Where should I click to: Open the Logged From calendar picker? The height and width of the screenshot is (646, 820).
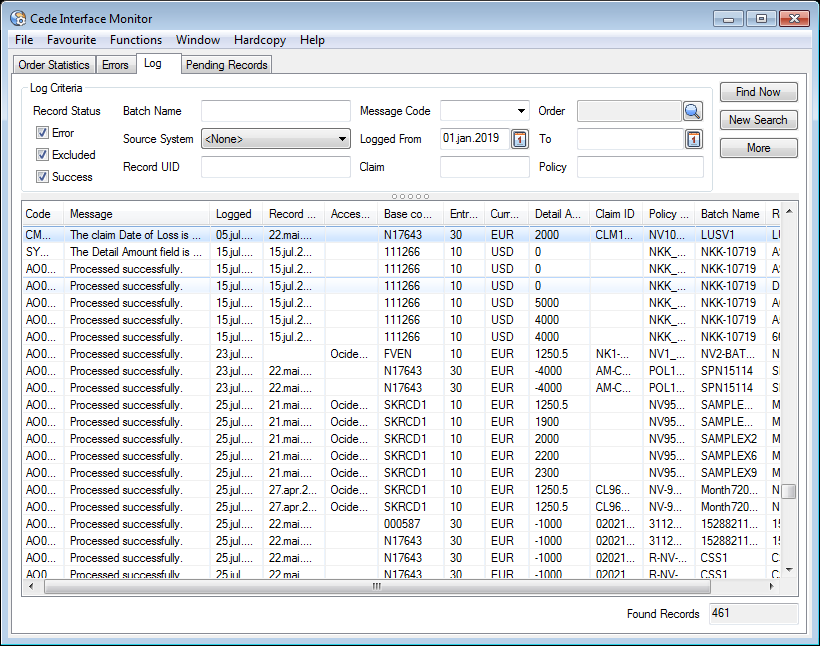click(x=520, y=139)
